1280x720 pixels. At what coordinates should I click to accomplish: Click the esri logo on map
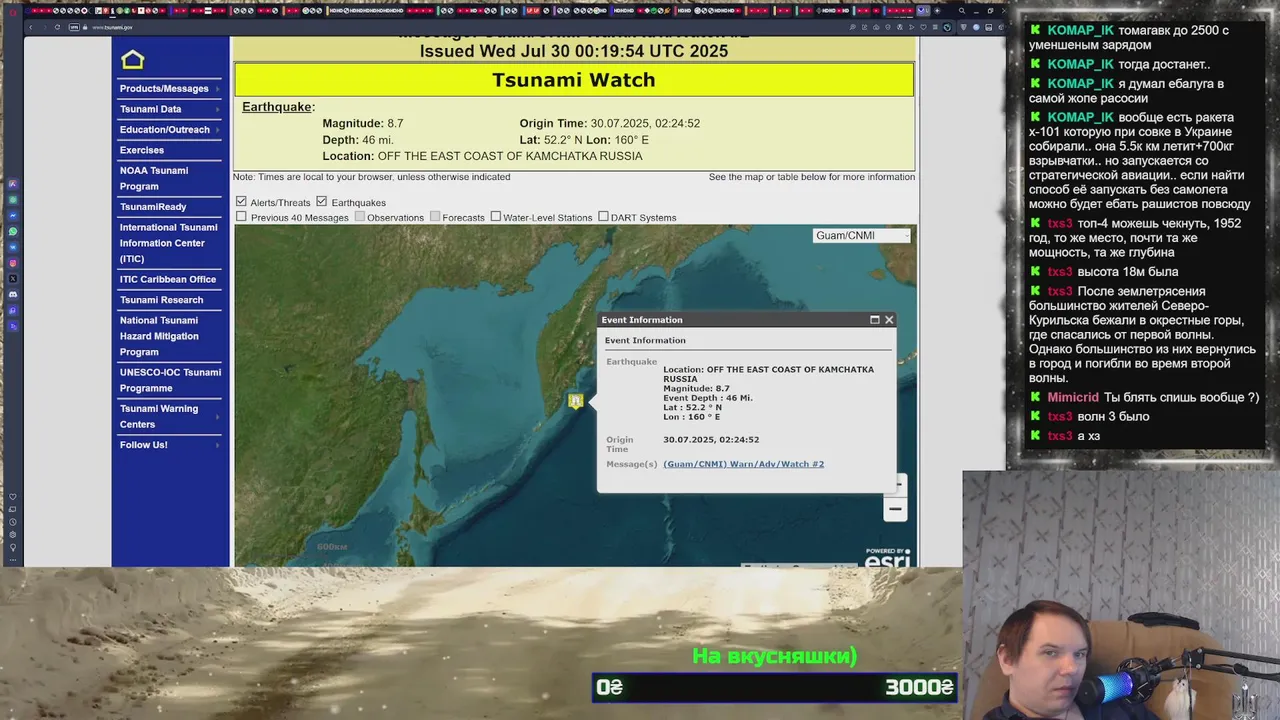point(887,560)
